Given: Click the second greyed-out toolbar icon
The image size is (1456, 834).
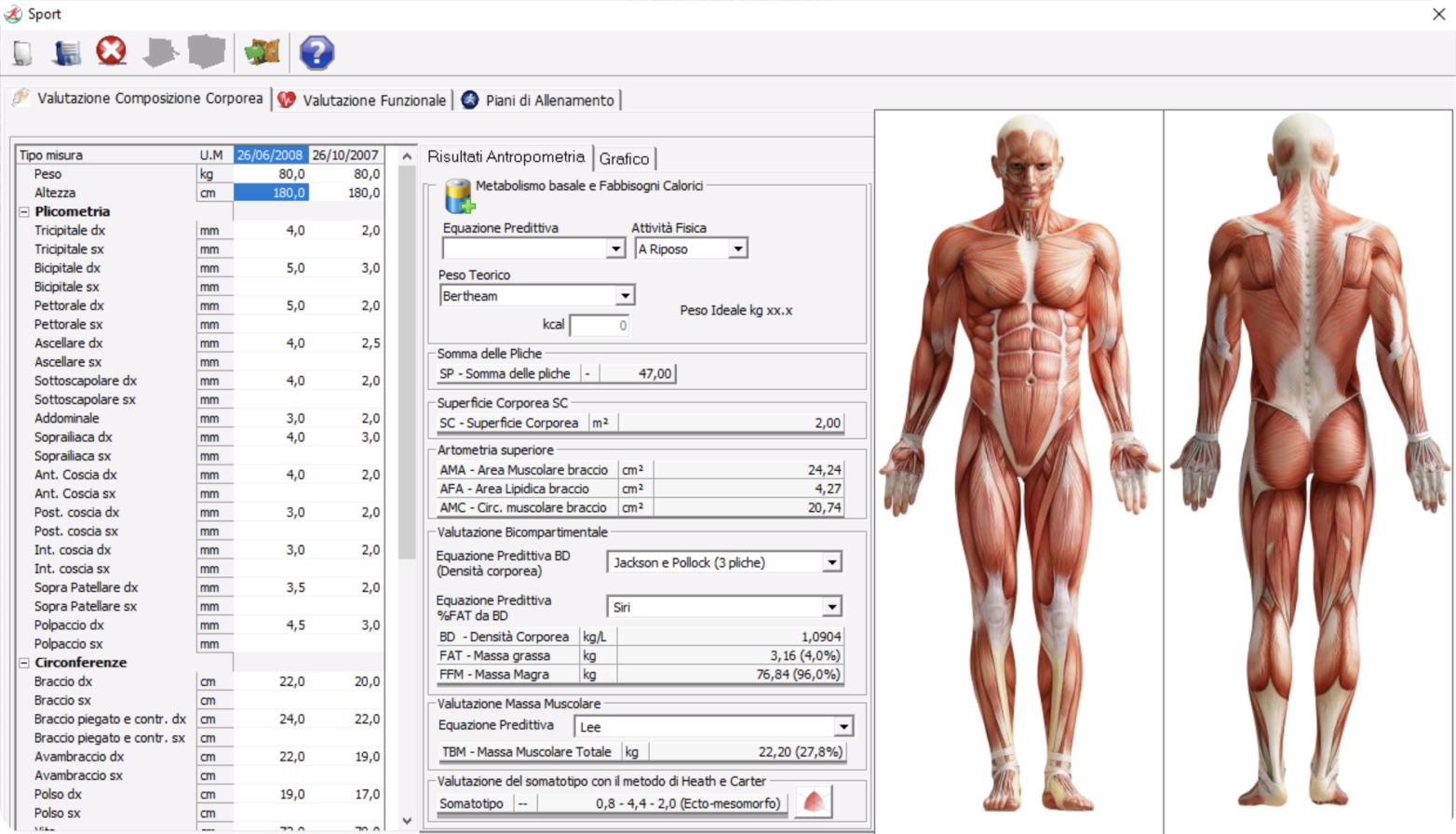Looking at the screenshot, I should [x=207, y=52].
